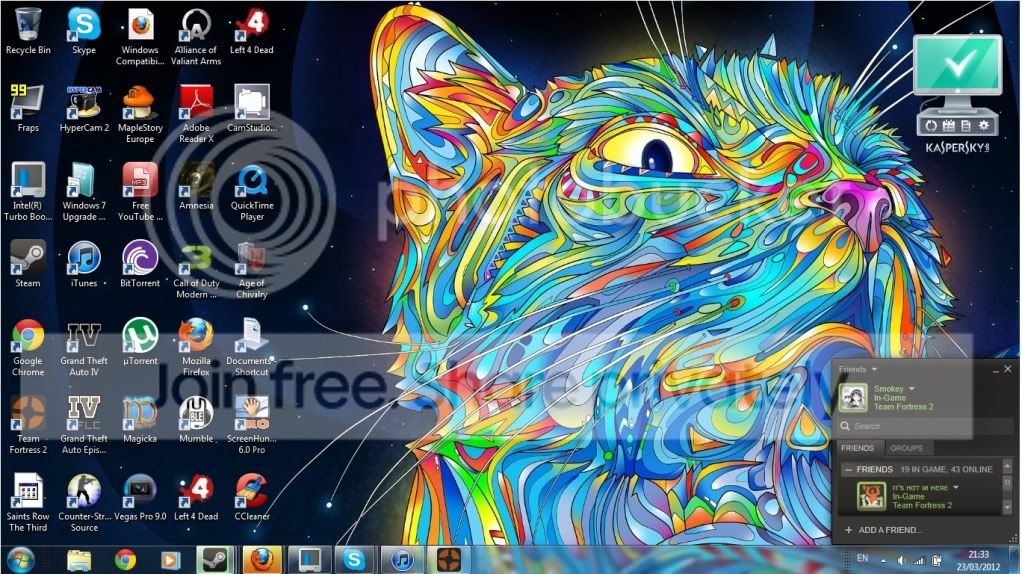Select the Fraps desktop icon

(x=28, y=108)
